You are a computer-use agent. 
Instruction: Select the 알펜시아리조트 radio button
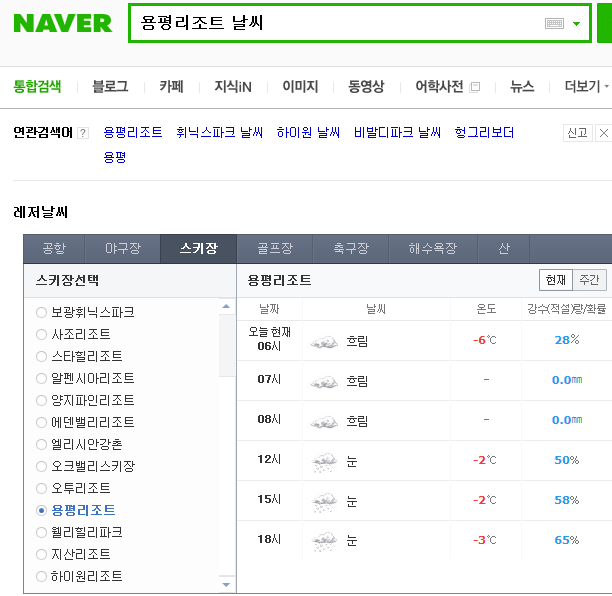[x=41, y=379]
